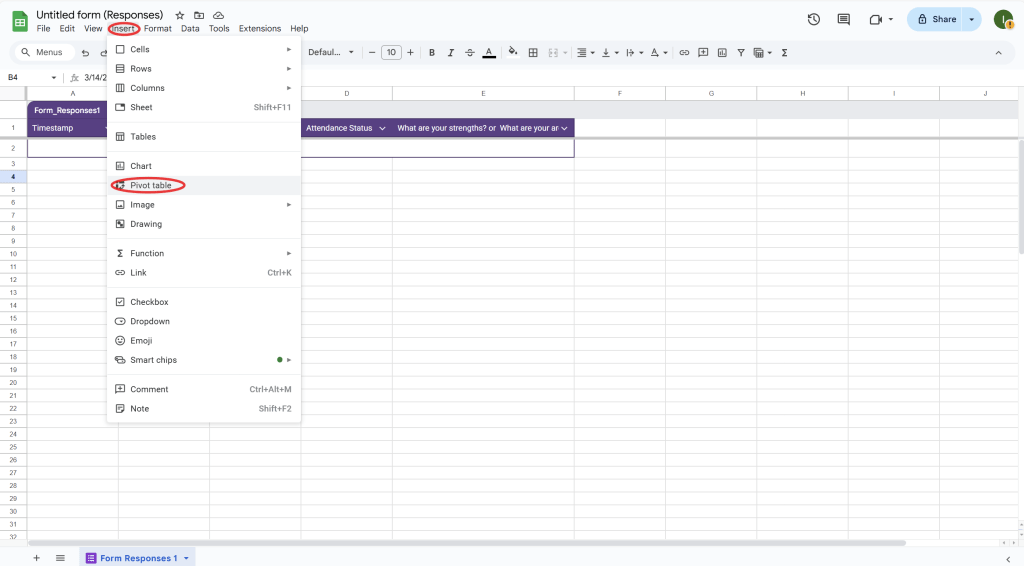1024x566 pixels.
Task: Open the text color picker
Action: pyautogui.click(x=489, y=52)
